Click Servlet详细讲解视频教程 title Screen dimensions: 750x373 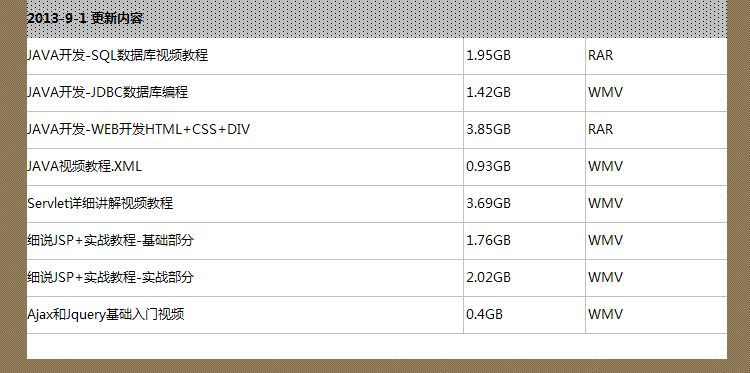coord(100,204)
